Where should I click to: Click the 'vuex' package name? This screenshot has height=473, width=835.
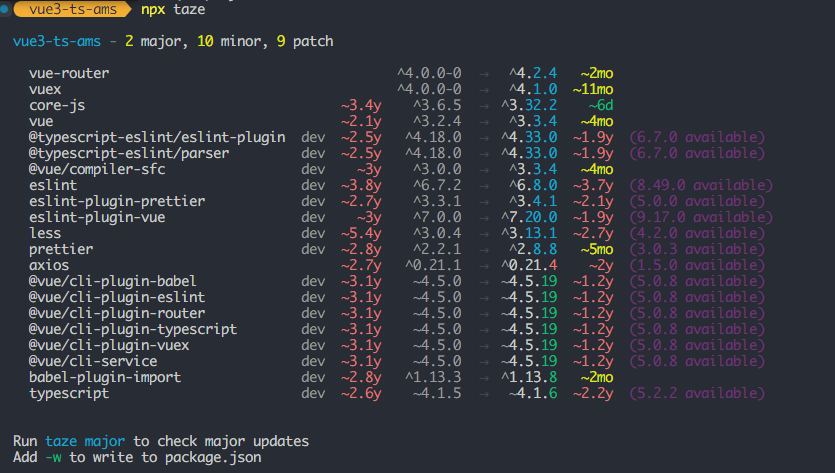pos(45,89)
